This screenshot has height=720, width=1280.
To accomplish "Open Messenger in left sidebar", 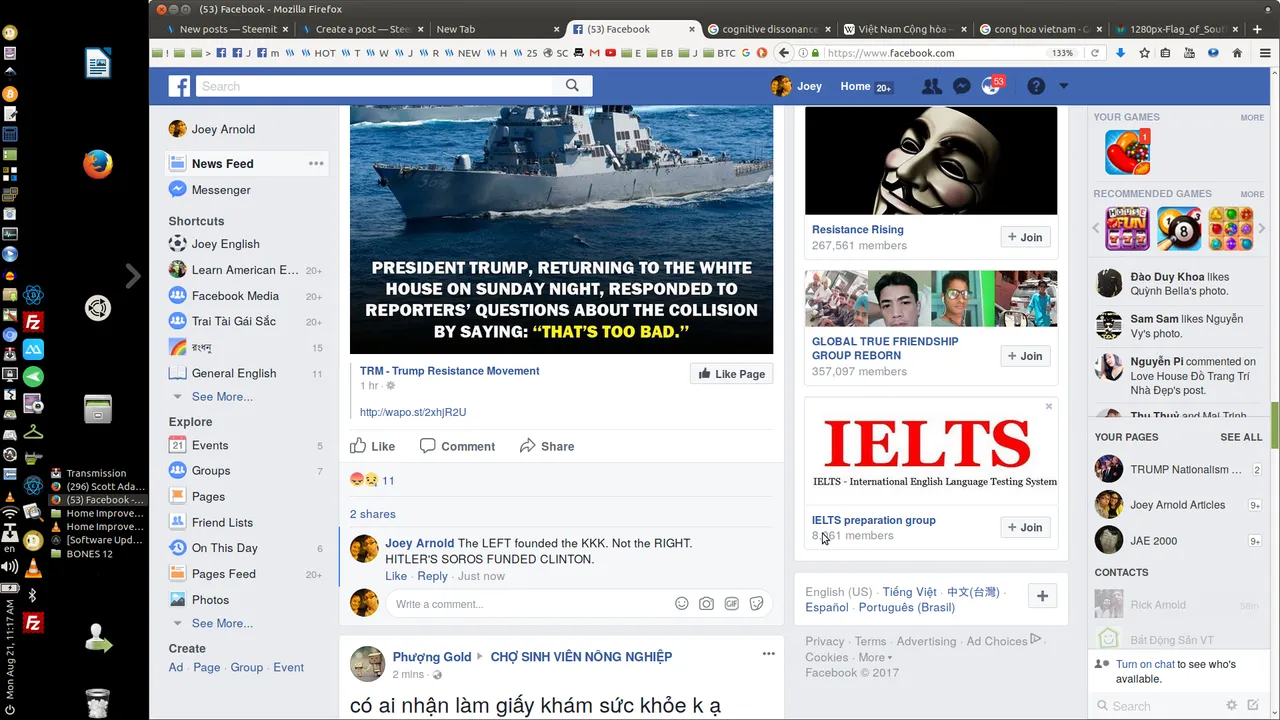I will (x=221, y=190).
